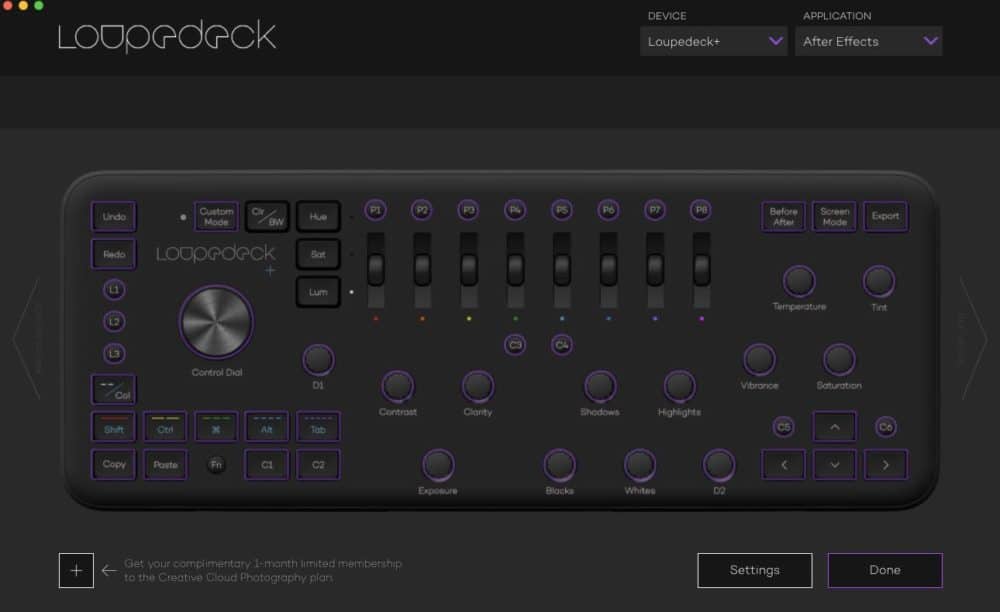Click the down arrow key
1000x612 pixels.
(x=834, y=465)
